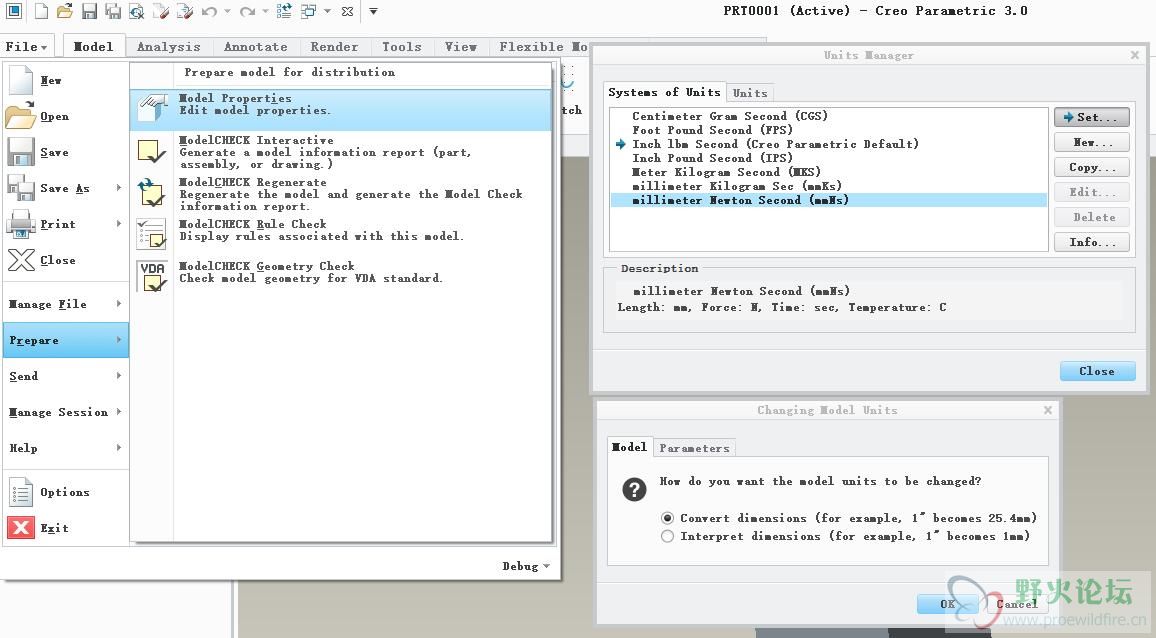
Task: Click the New document icon in the File menu
Action: point(21,80)
